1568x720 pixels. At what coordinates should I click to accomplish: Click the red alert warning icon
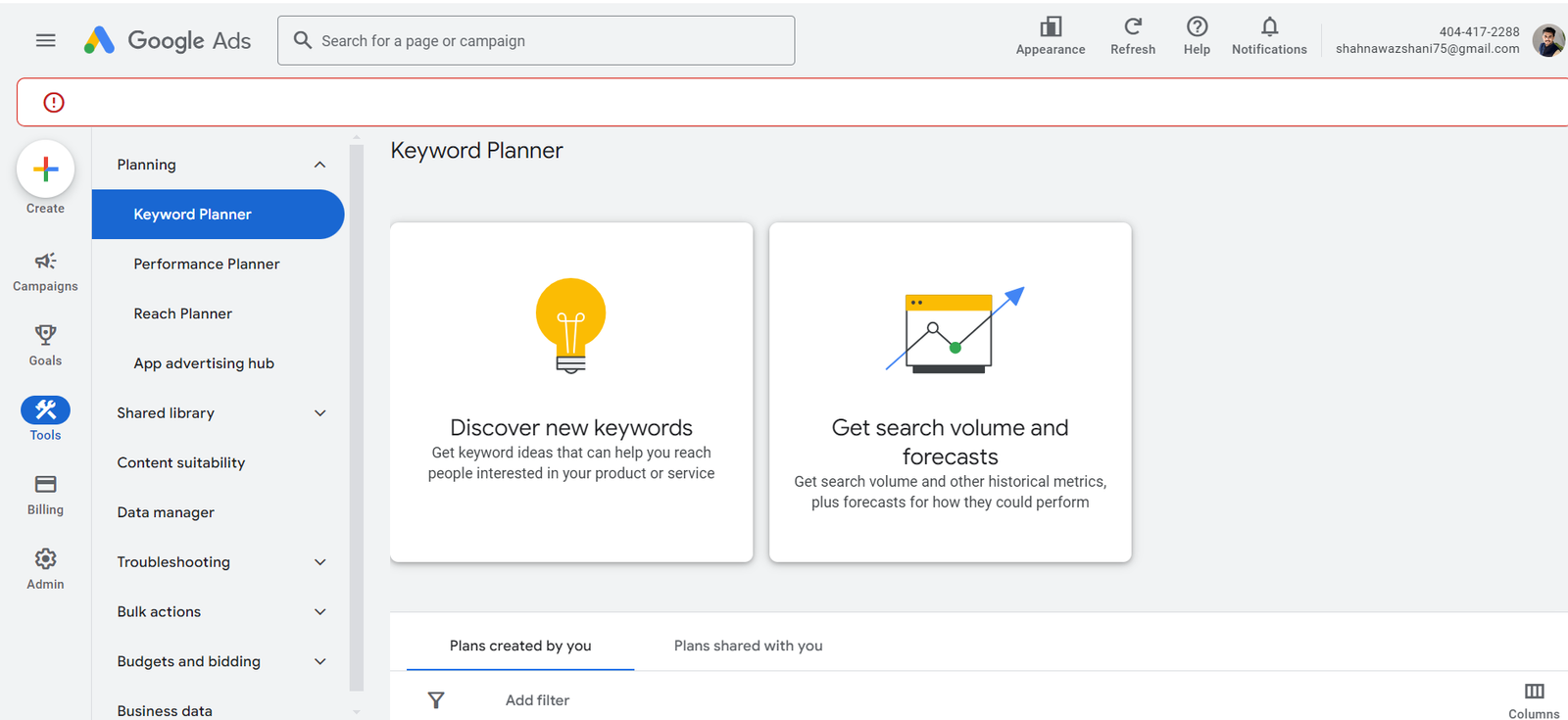pyautogui.click(x=54, y=102)
